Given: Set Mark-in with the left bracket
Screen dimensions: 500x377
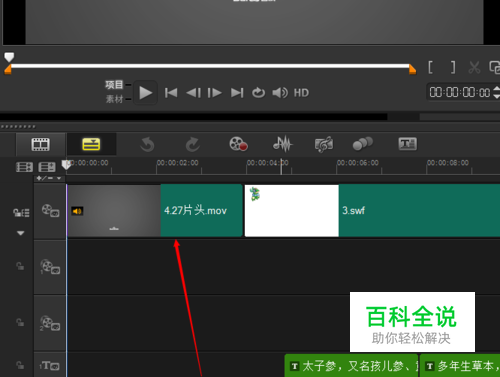Looking at the screenshot, I should point(430,67).
